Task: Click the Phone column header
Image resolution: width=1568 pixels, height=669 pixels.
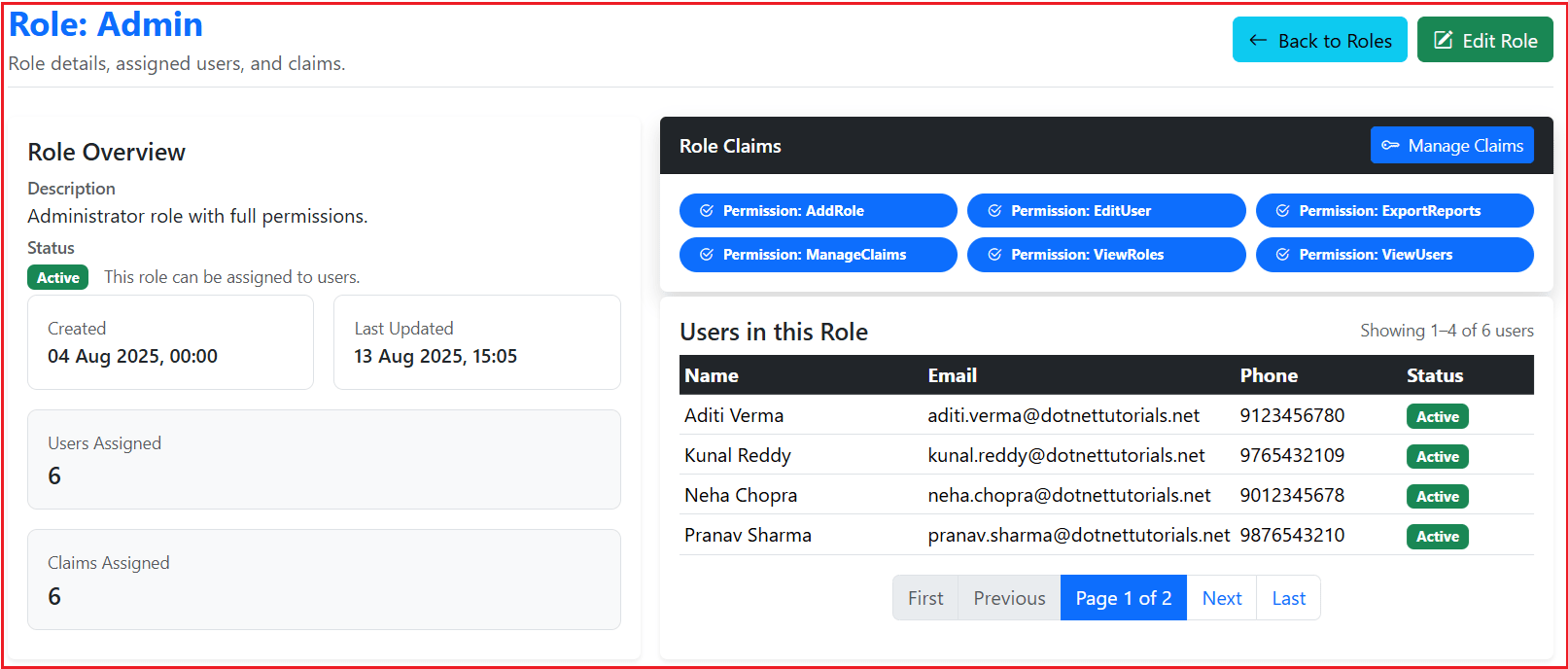Action: click(x=1269, y=375)
